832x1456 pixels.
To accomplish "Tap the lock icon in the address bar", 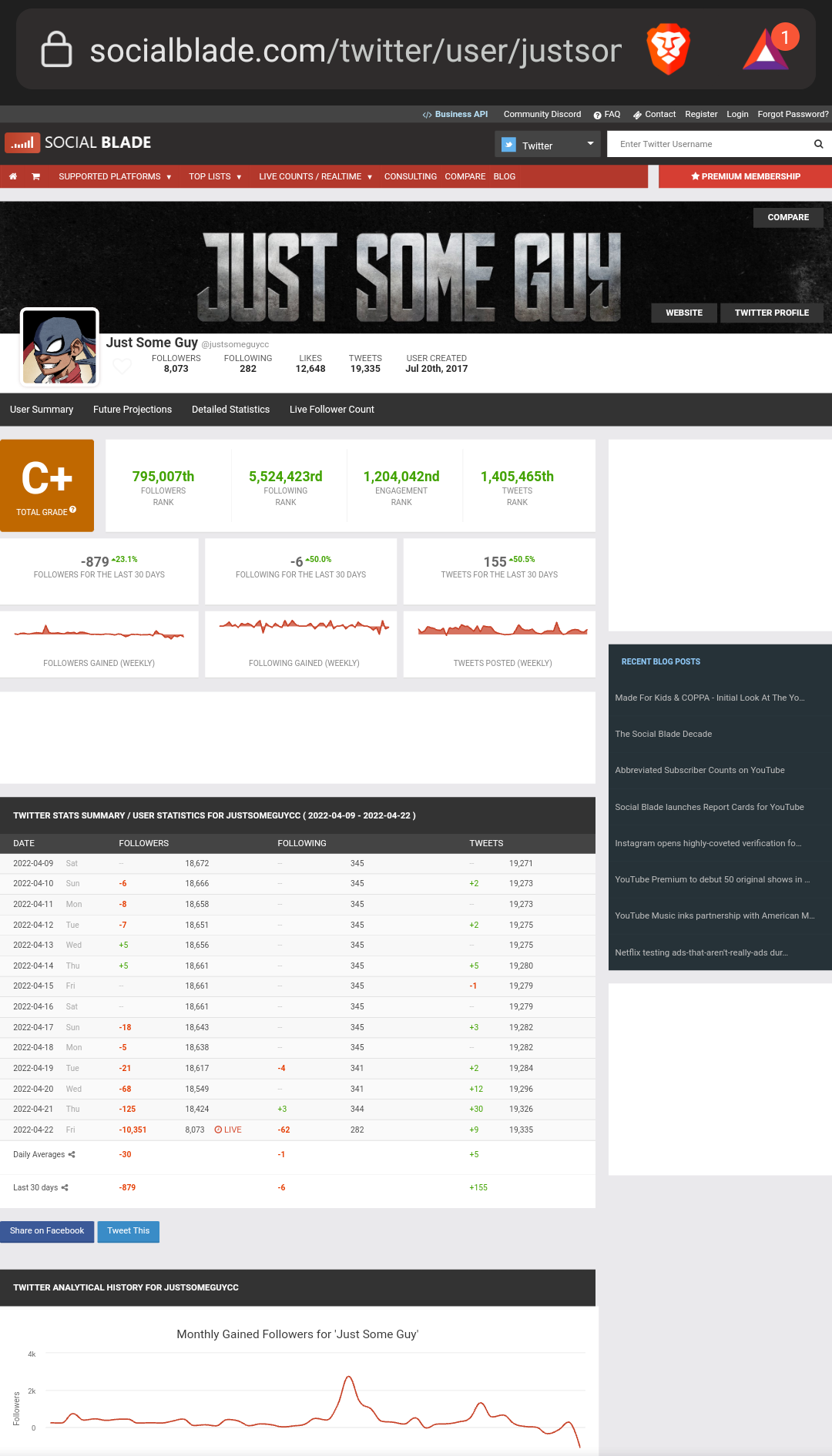I will click(x=56, y=50).
